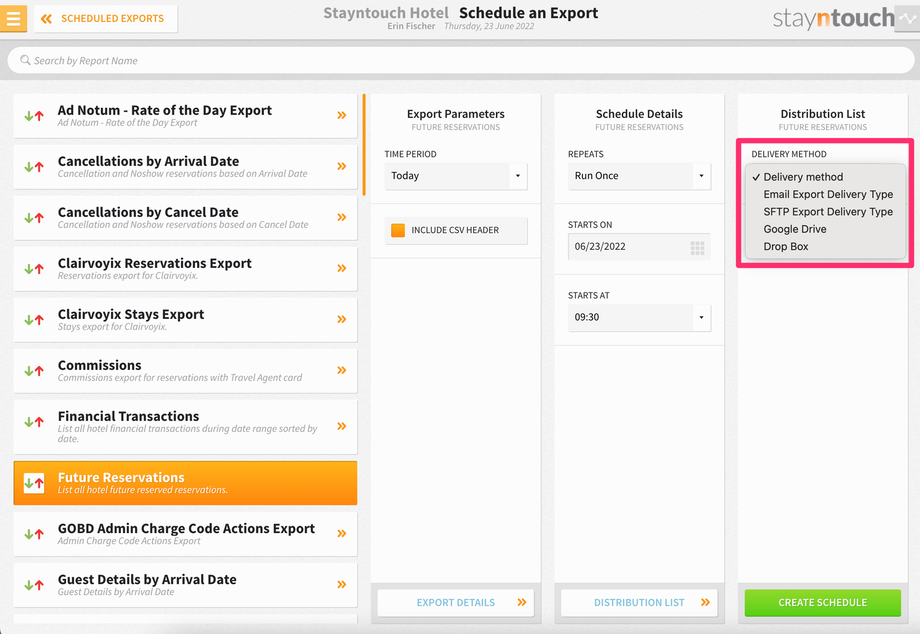Click the Distribution List chevron icon
The height and width of the screenshot is (634, 920).
point(705,602)
